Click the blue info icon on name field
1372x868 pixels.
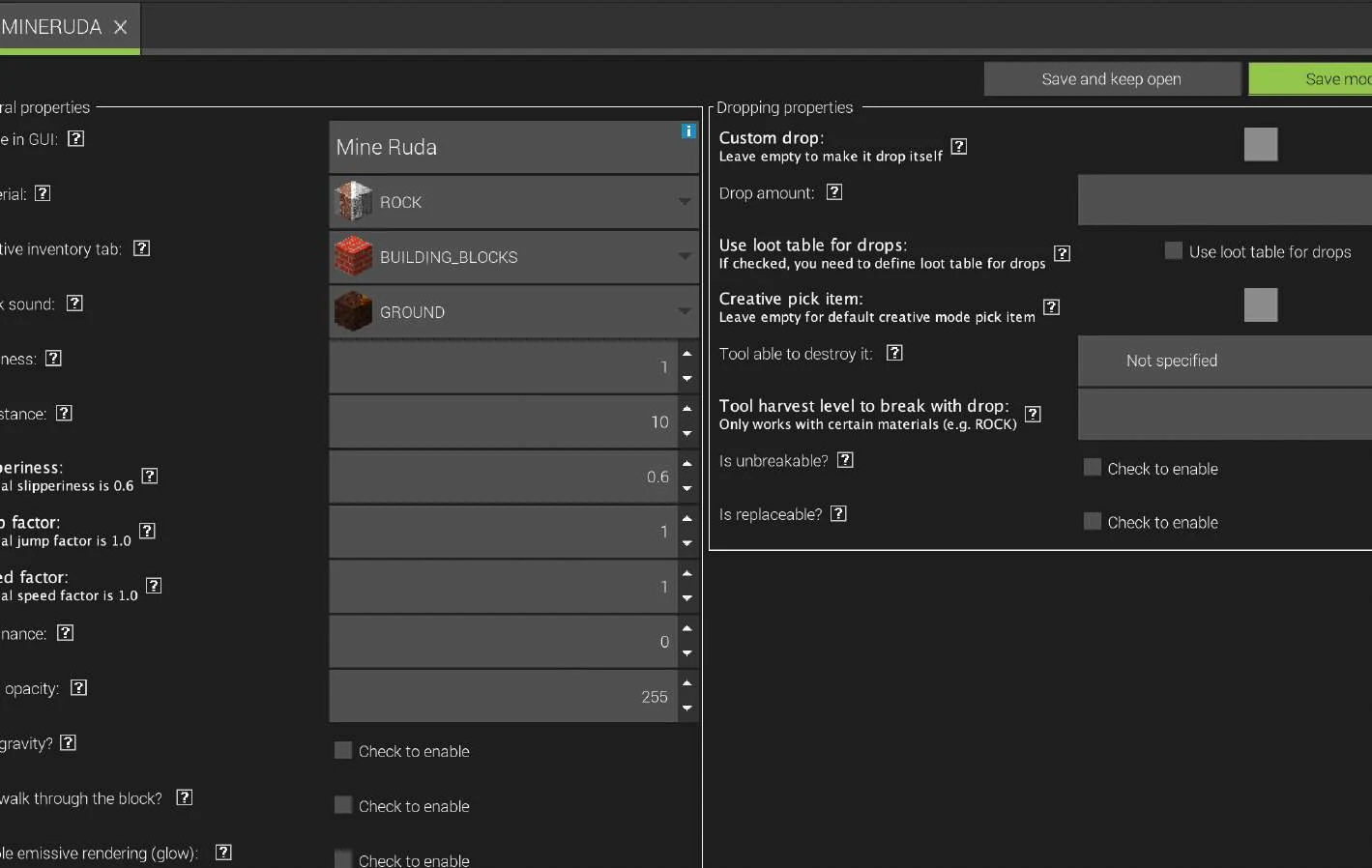pos(688,130)
